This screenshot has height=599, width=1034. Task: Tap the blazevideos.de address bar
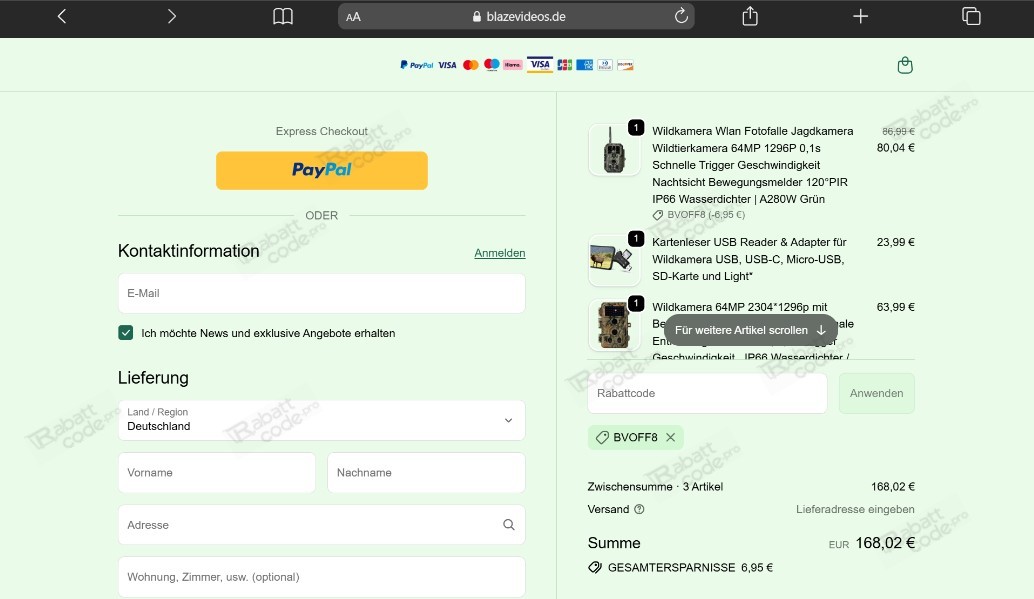coord(516,16)
